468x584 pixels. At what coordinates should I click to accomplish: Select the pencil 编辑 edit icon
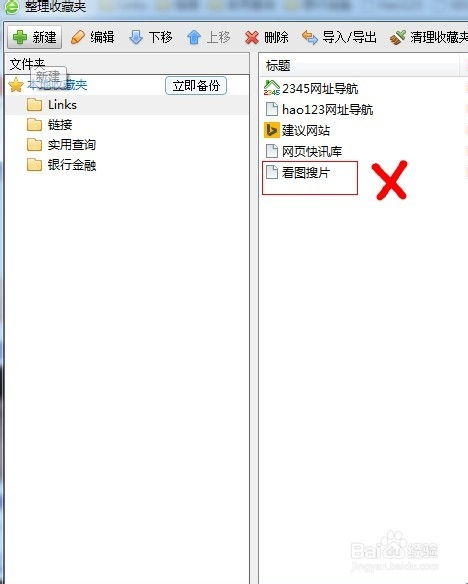[x=78, y=37]
